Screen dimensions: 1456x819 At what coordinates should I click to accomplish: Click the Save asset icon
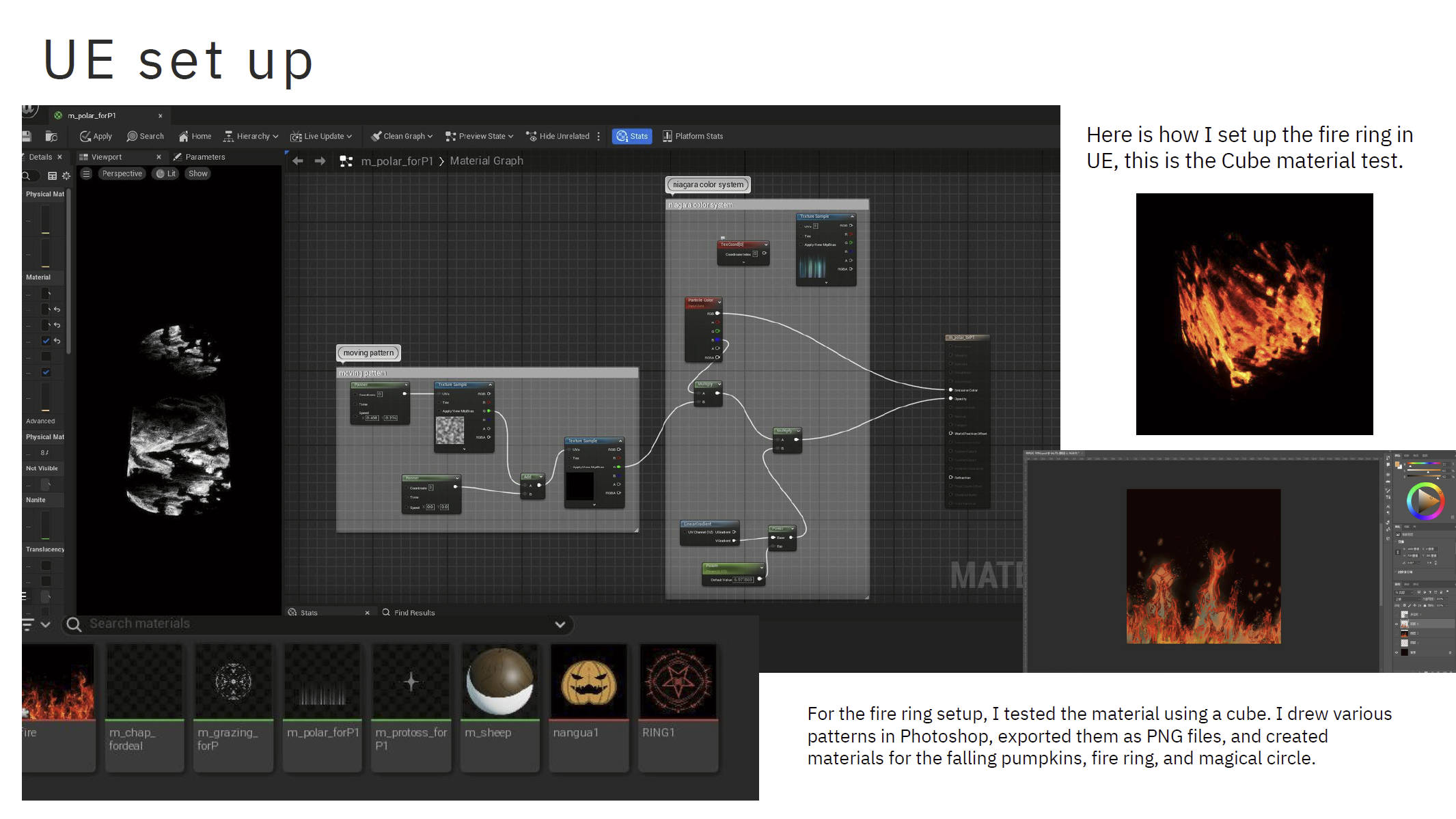pyautogui.click(x=27, y=136)
